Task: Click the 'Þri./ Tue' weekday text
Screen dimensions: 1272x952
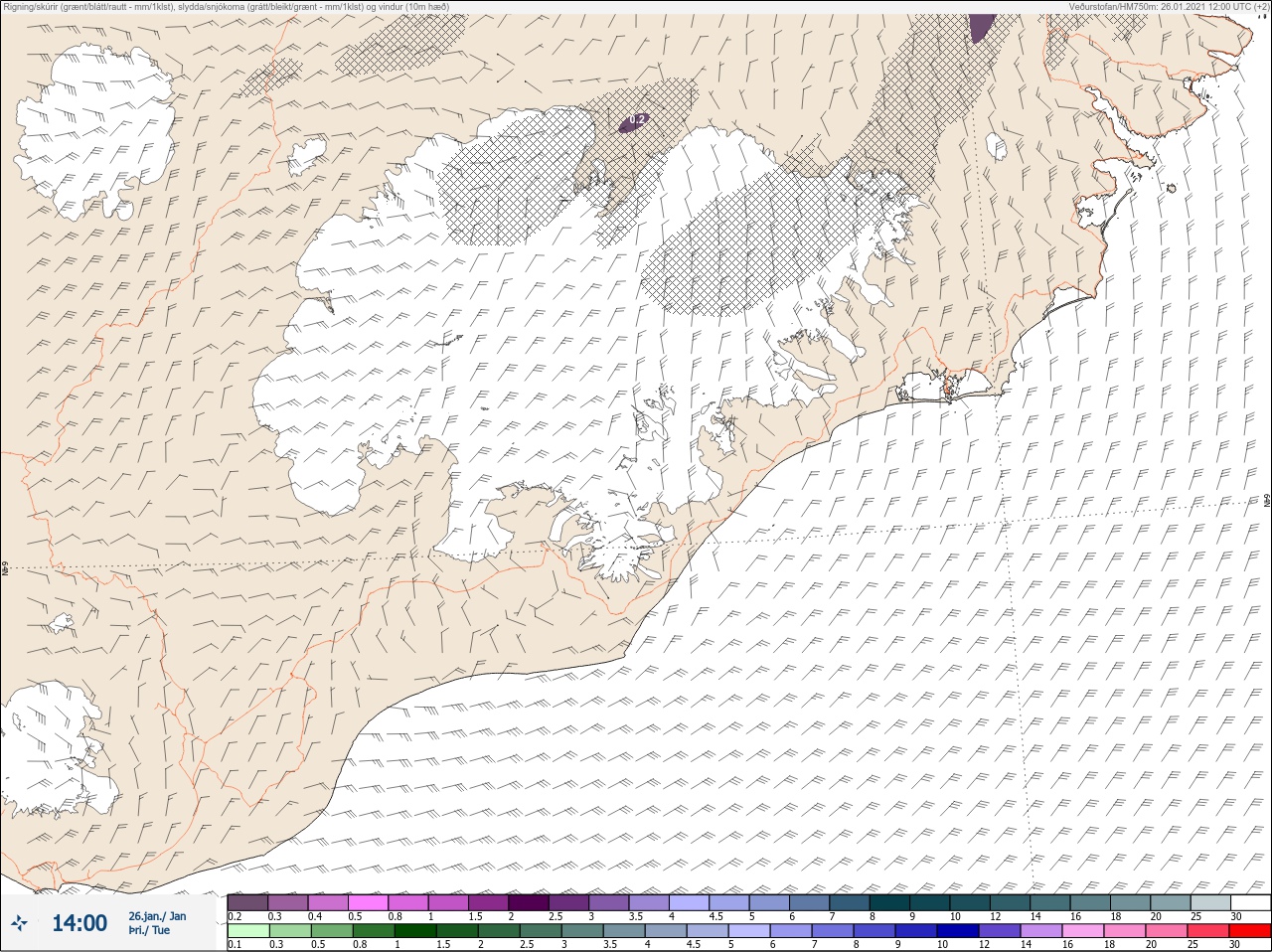Action: click(x=149, y=931)
